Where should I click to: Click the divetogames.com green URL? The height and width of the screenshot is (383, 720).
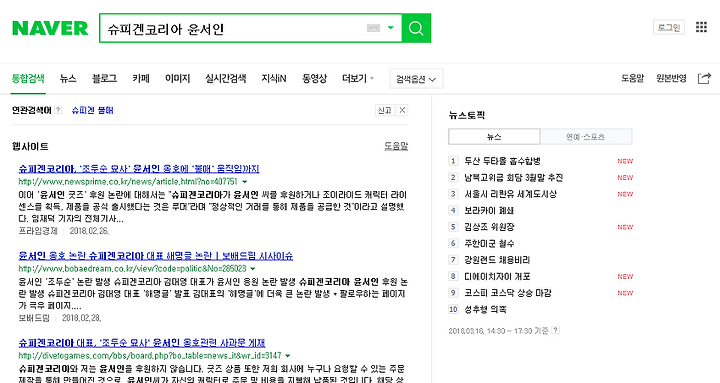pos(150,355)
